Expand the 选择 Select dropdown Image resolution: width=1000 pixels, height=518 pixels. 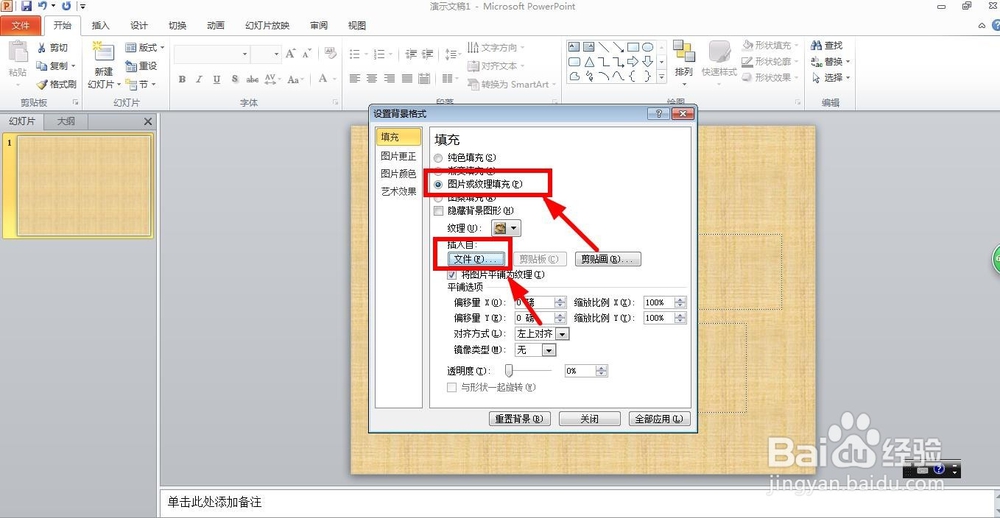pos(848,78)
